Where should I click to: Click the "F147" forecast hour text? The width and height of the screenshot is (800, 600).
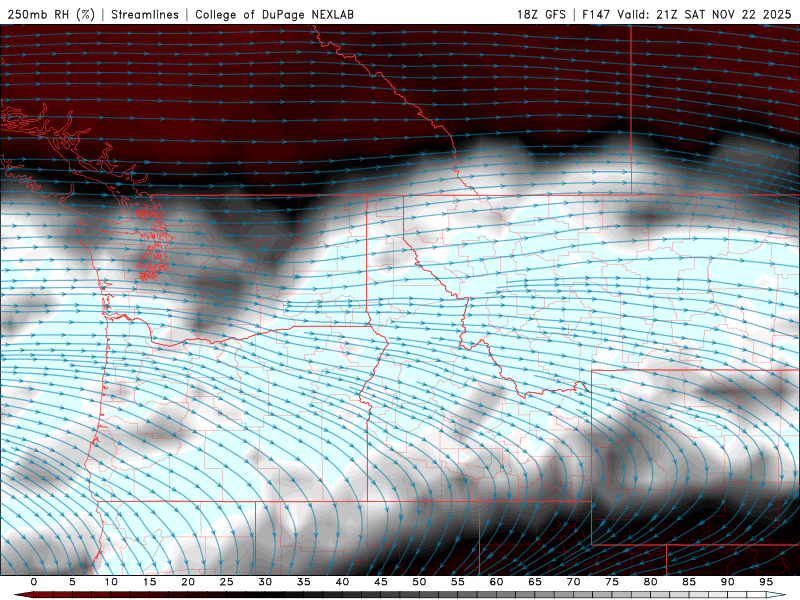click(x=597, y=14)
